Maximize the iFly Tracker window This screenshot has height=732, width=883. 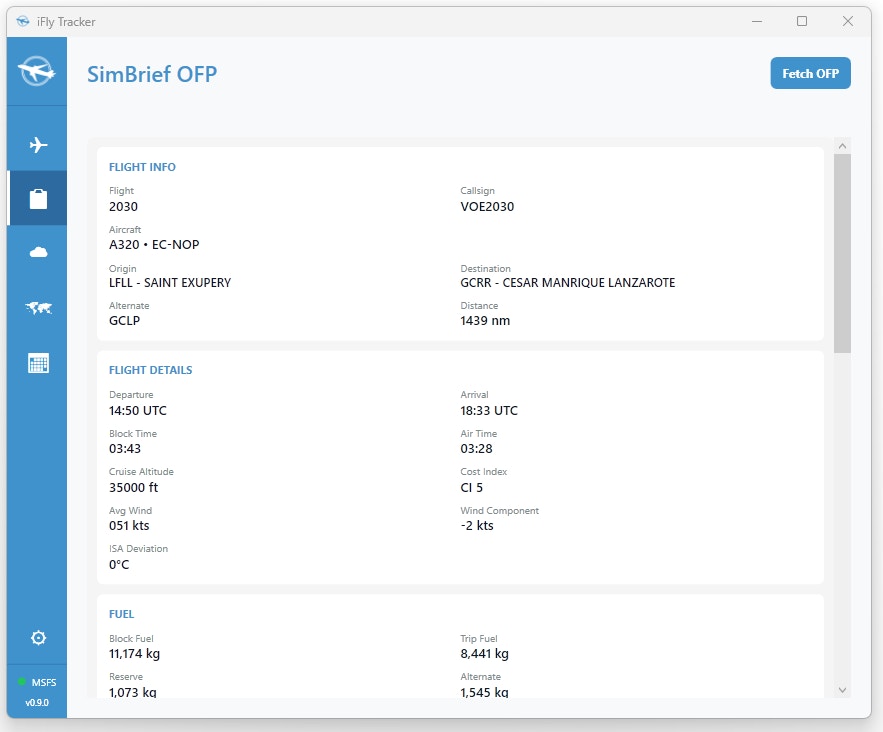[x=801, y=21]
